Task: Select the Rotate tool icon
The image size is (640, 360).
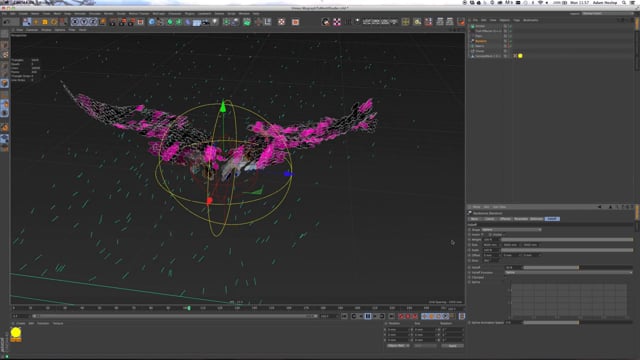Action: pos(54,22)
